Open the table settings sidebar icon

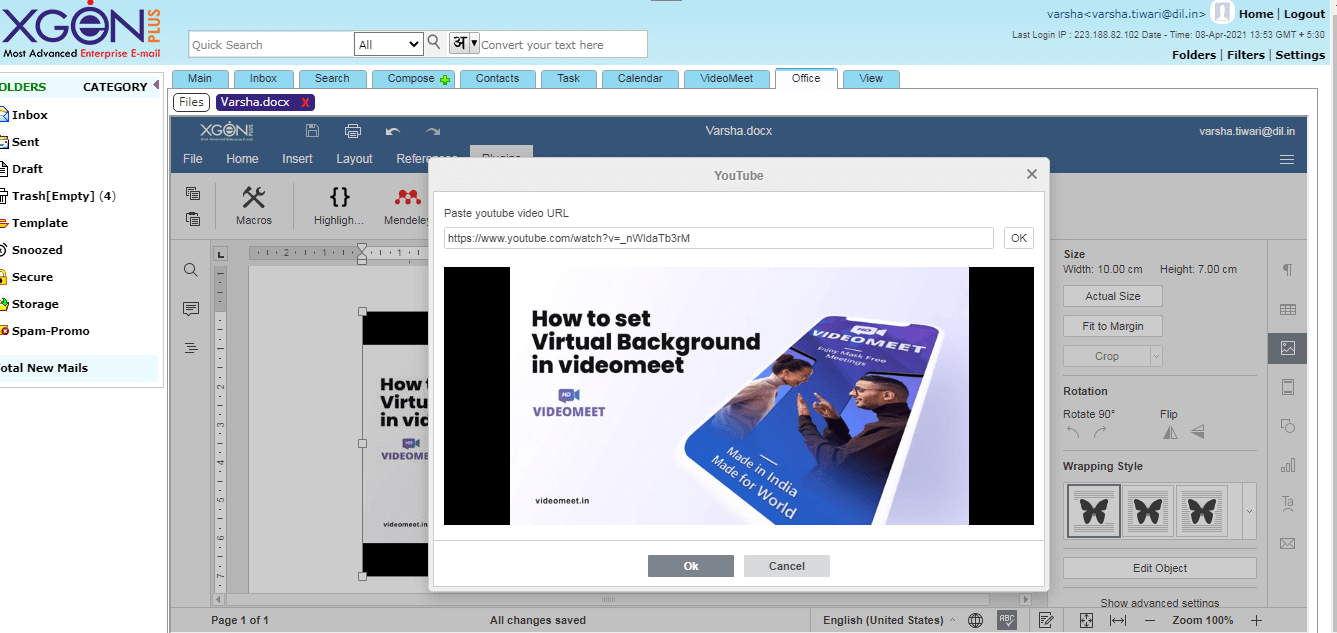coord(1288,309)
